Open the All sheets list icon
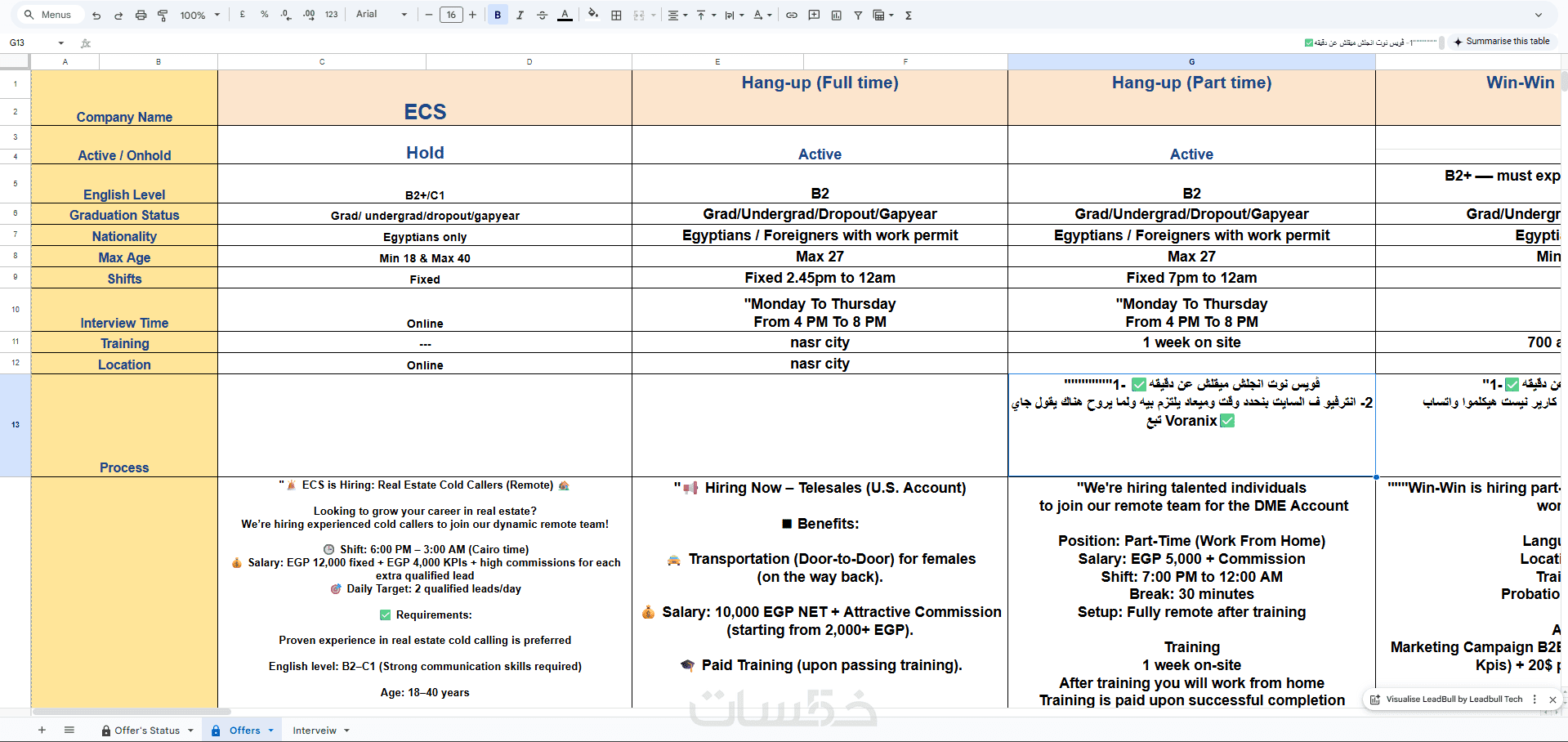 click(69, 730)
